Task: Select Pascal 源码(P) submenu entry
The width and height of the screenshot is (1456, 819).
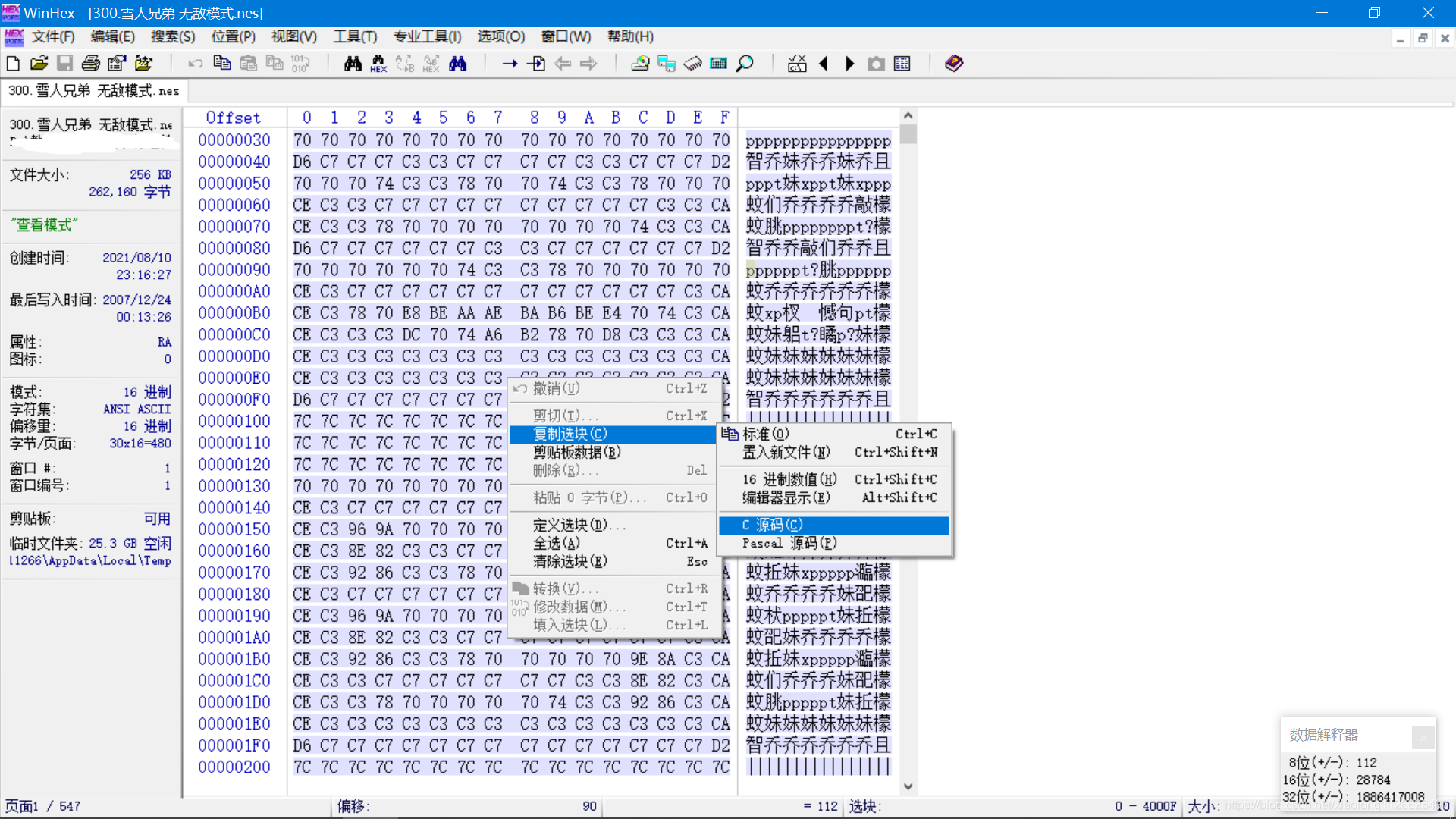Action: (x=789, y=543)
